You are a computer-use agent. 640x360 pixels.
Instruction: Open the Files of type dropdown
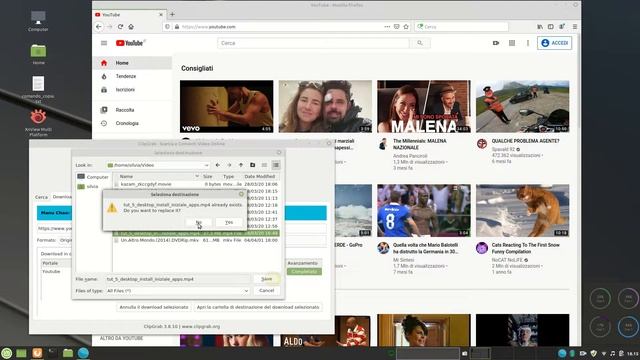pyautogui.click(x=177, y=291)
